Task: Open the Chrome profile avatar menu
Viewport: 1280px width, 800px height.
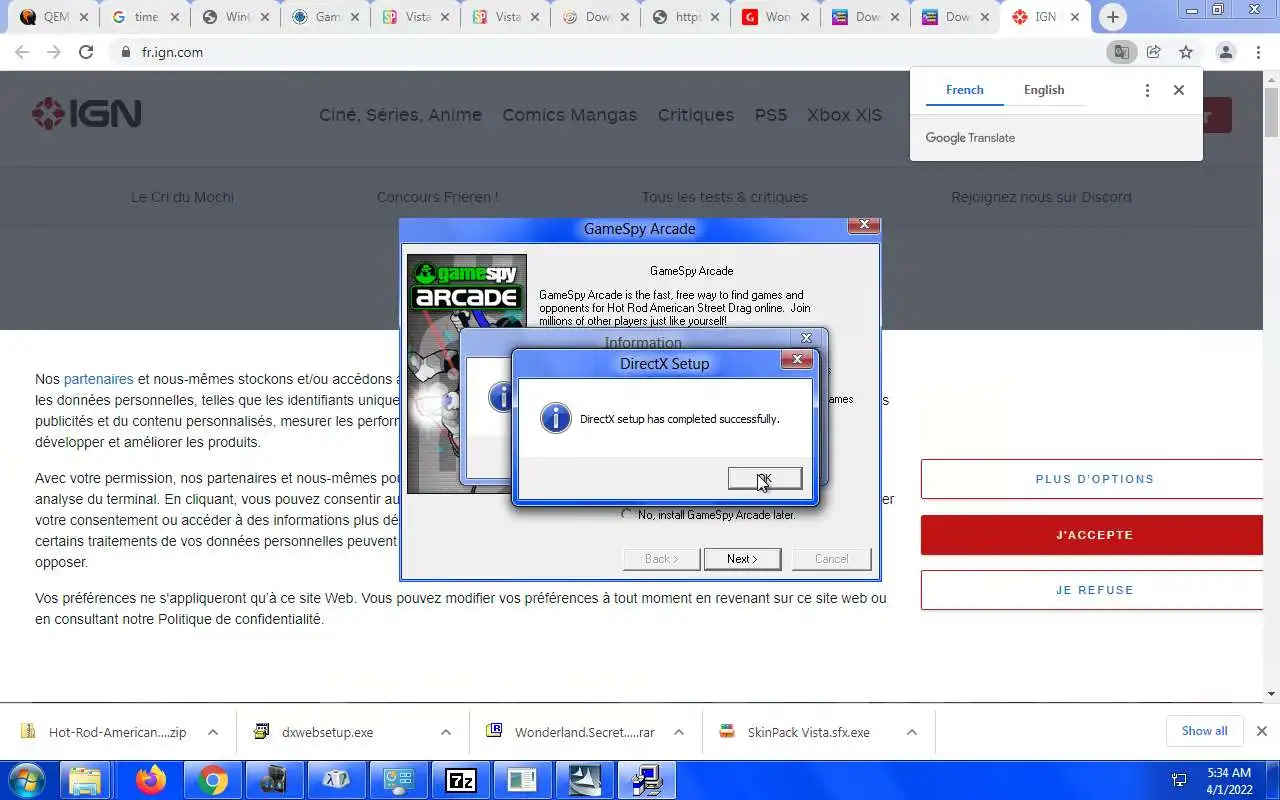Action: click(x=1226, y=52)
